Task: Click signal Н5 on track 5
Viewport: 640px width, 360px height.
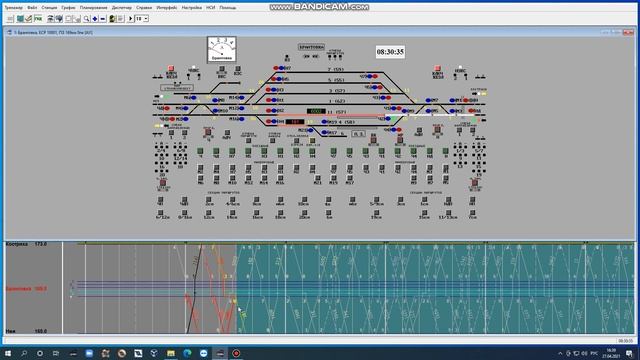Action: click(280, 79)
